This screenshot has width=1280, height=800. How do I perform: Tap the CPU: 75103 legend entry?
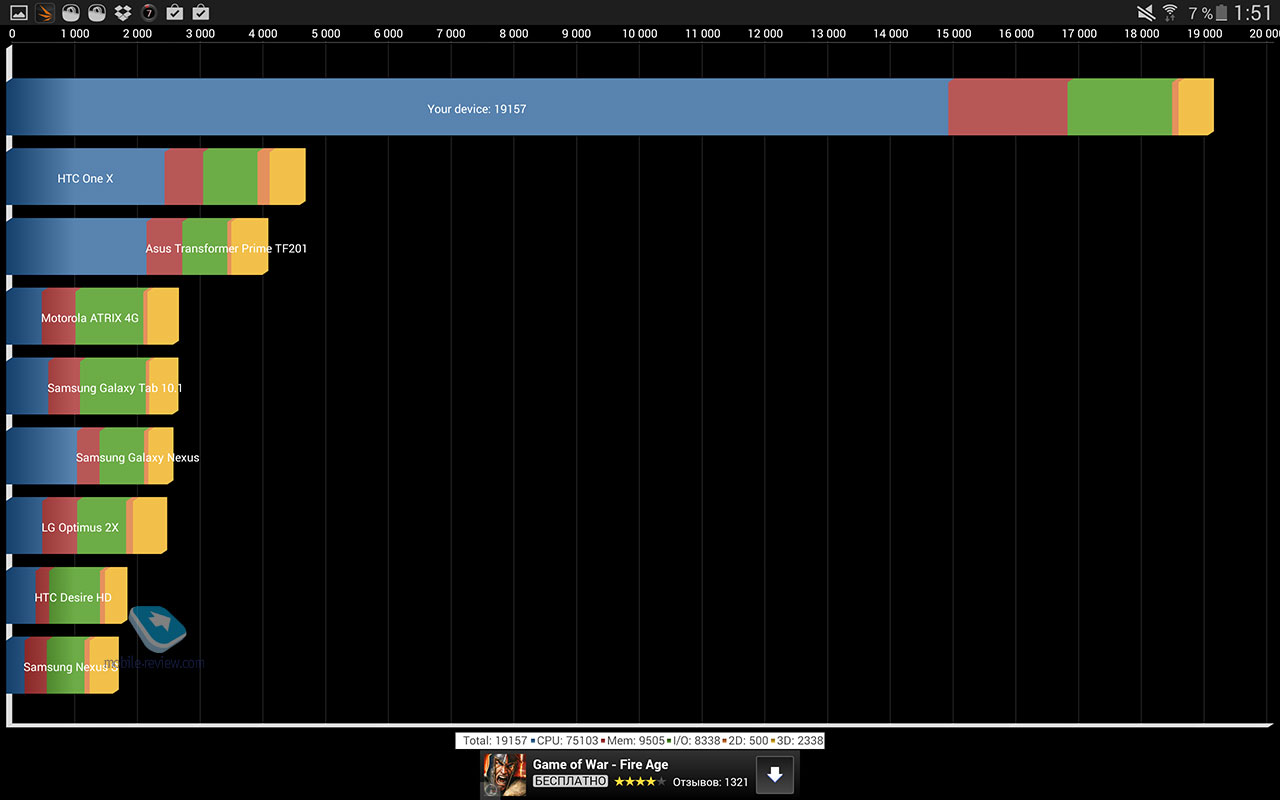(567, 741)
